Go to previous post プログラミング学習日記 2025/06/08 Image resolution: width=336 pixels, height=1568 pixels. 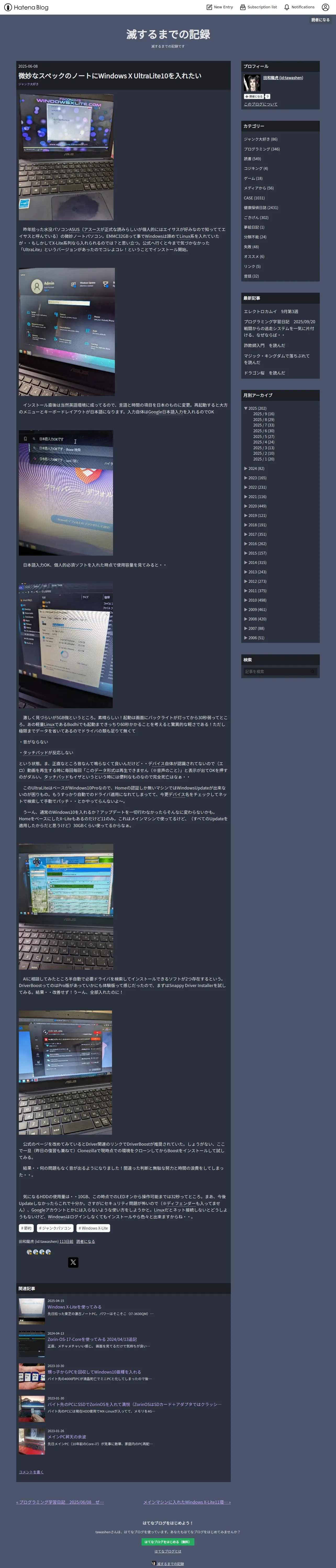click(x=60, y=1502)
